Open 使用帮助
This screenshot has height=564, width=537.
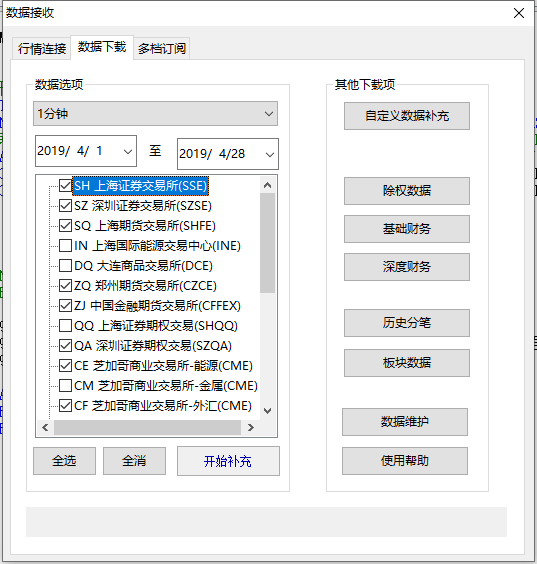coord(405,461)
